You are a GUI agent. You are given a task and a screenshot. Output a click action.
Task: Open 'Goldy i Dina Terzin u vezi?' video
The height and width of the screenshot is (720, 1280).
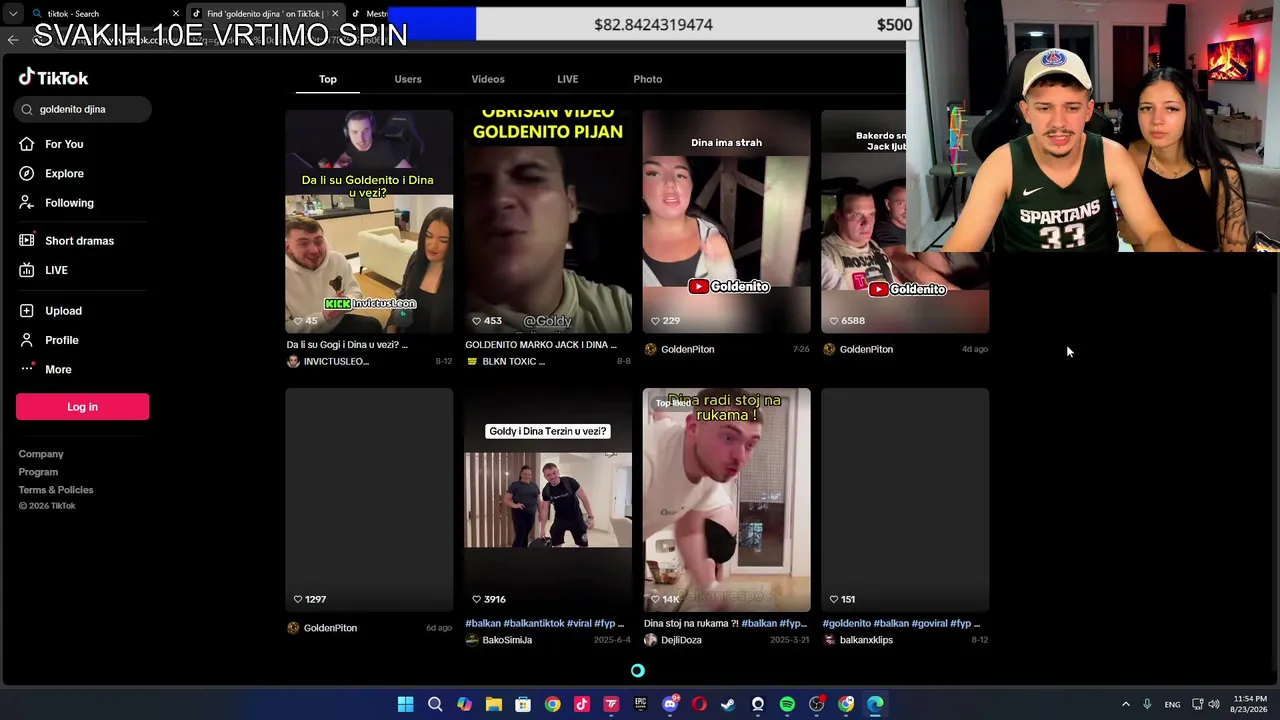pos(548,500)
